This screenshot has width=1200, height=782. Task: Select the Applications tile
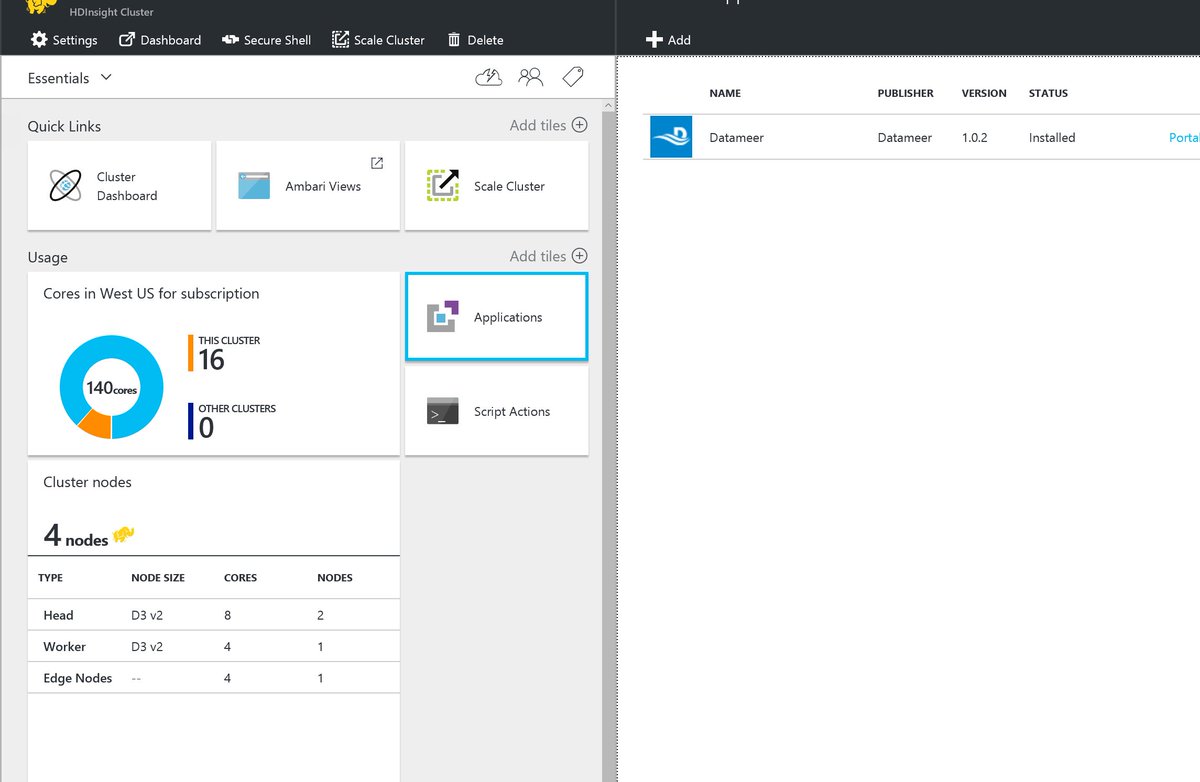(x=497, y=317)
